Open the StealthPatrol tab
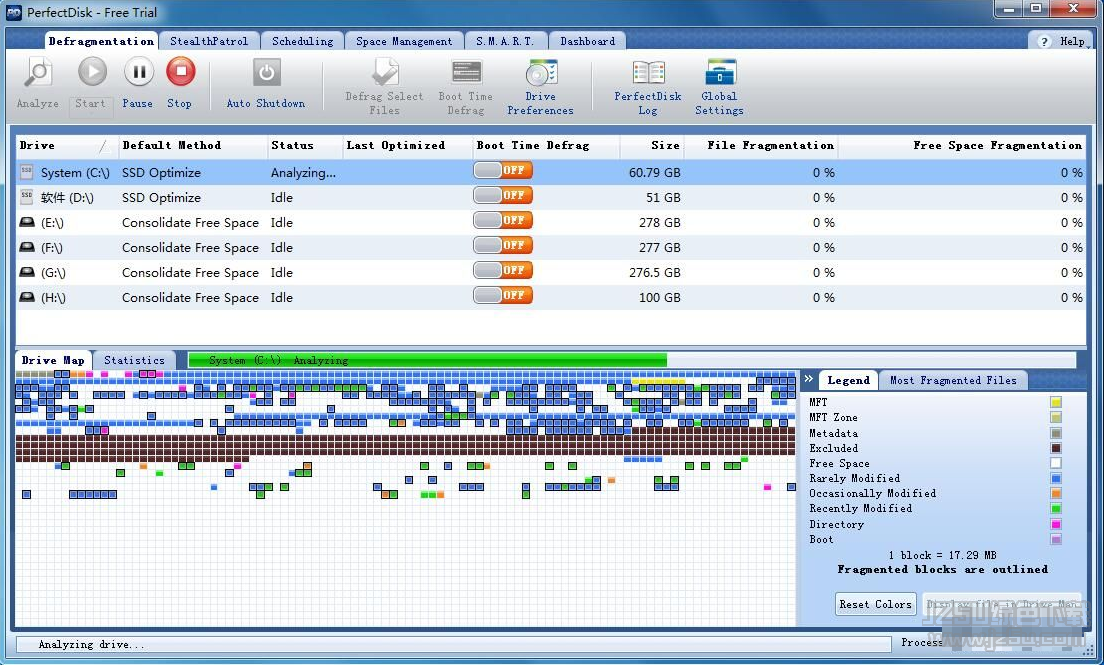This screenshot has height=665, width=1104. click(209, 41)
